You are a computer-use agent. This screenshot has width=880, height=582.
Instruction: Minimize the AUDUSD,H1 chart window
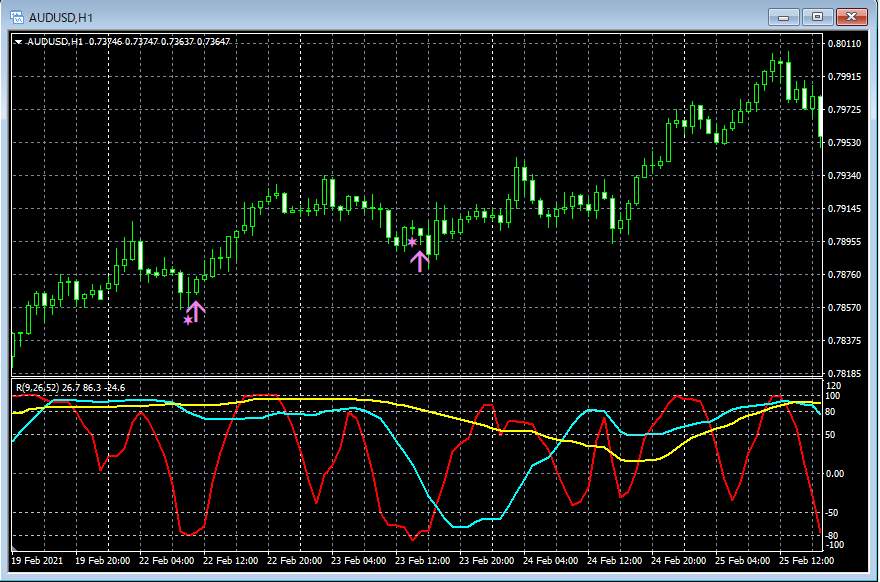[785, 17]
